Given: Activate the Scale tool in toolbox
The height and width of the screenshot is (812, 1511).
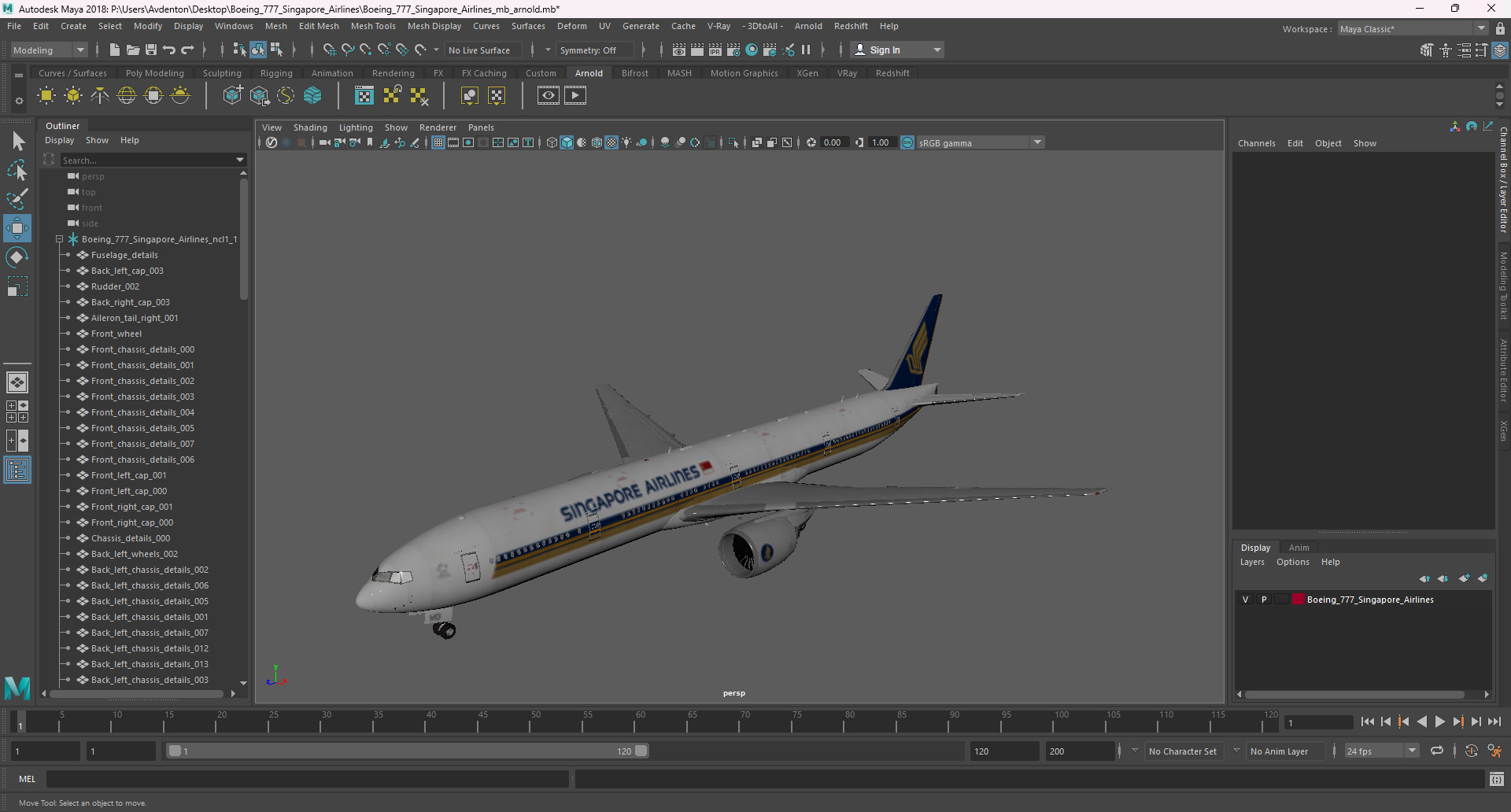Looking at the screenshot, I should pos(17,286).
